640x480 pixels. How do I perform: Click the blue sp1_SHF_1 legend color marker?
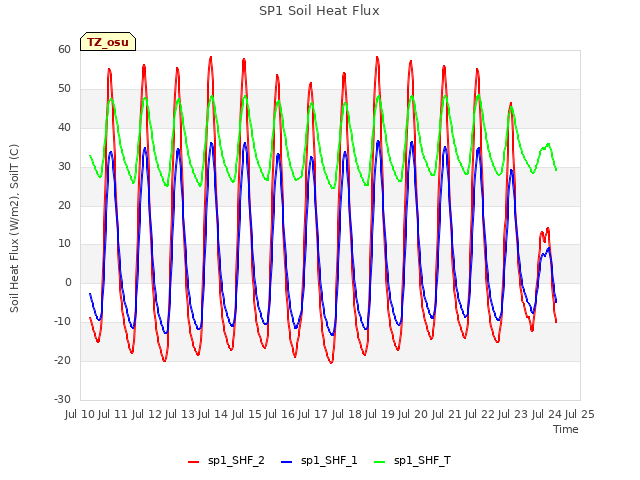(x=287, y=462)
